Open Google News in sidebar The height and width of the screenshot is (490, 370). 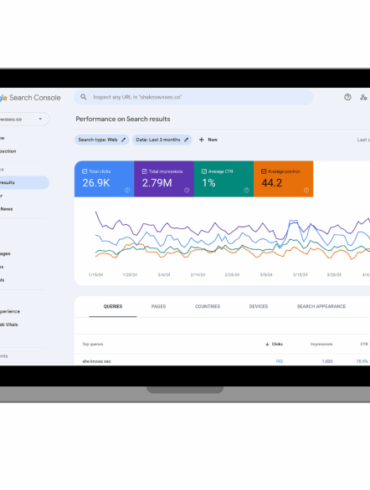(x=7, y=209)
